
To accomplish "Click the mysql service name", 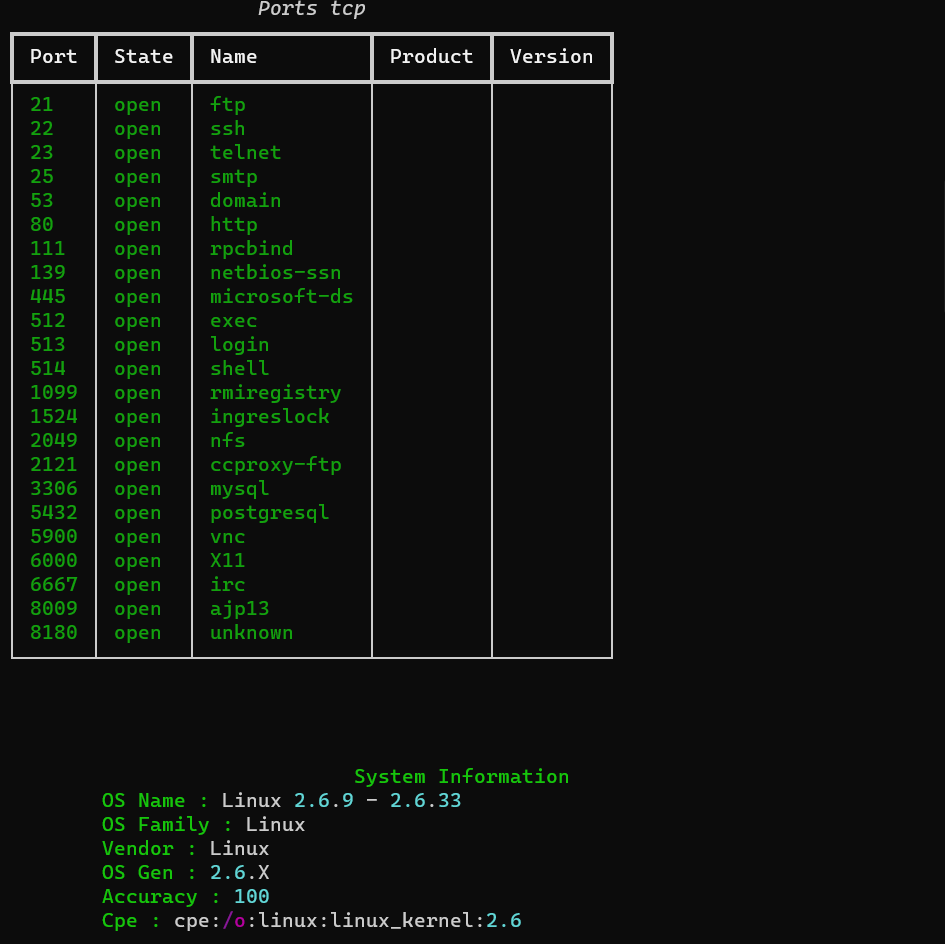I will 239,489.
